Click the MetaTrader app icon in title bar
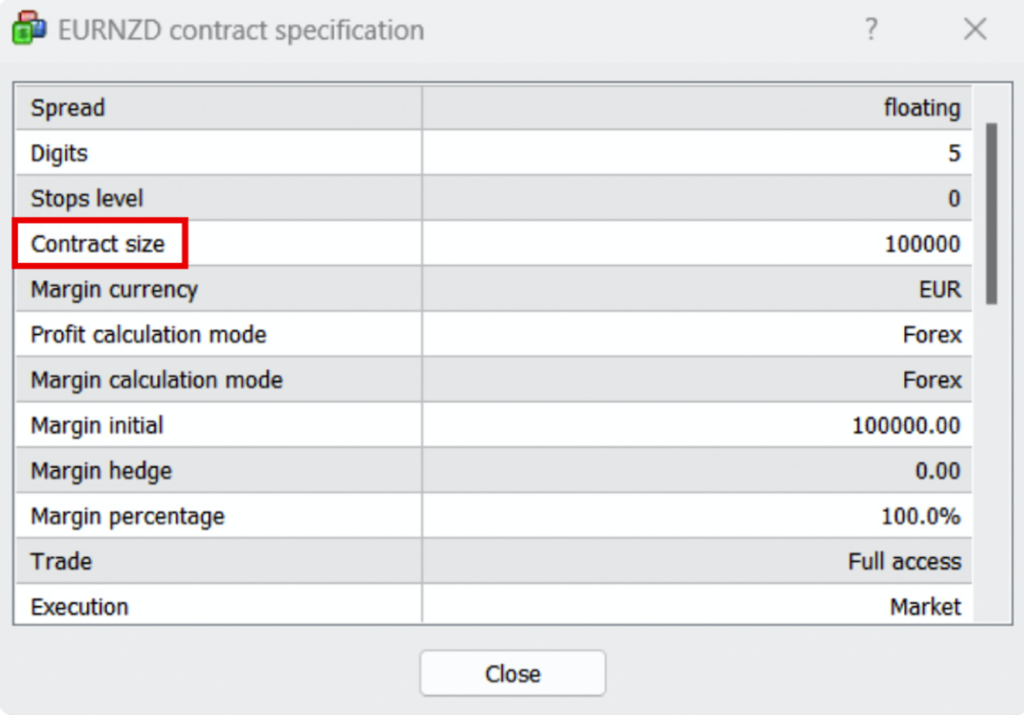Viewport: 1024px width, 715px height. tap(29, 28)
